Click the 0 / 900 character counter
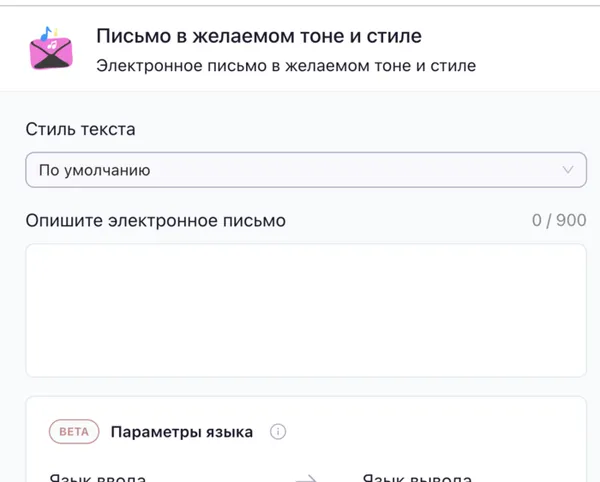Image resolution: width=600 pixels, height=482 pixels. [x=559, y=220]
